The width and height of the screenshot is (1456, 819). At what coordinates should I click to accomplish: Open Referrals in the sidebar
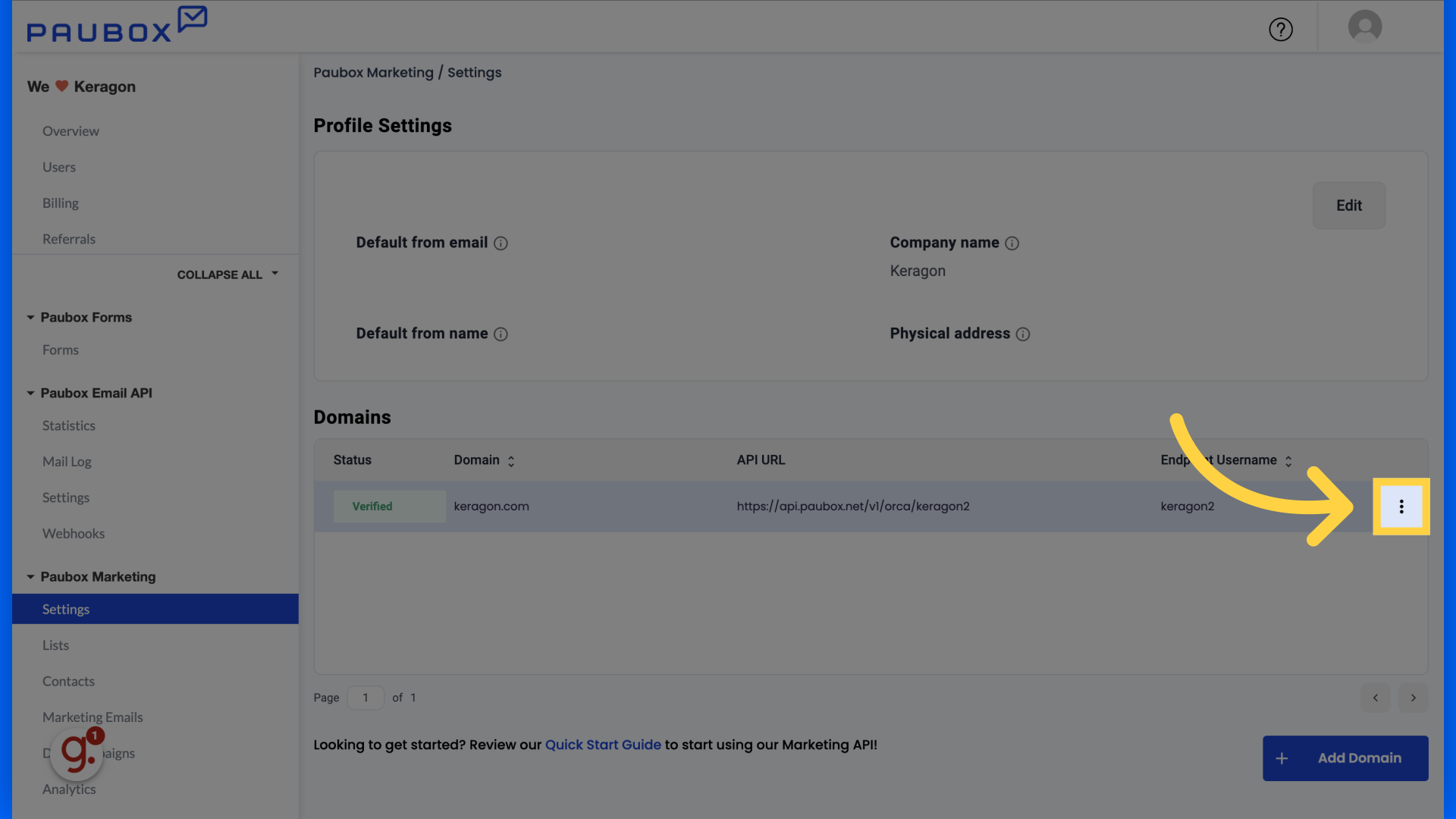point(69,239)
